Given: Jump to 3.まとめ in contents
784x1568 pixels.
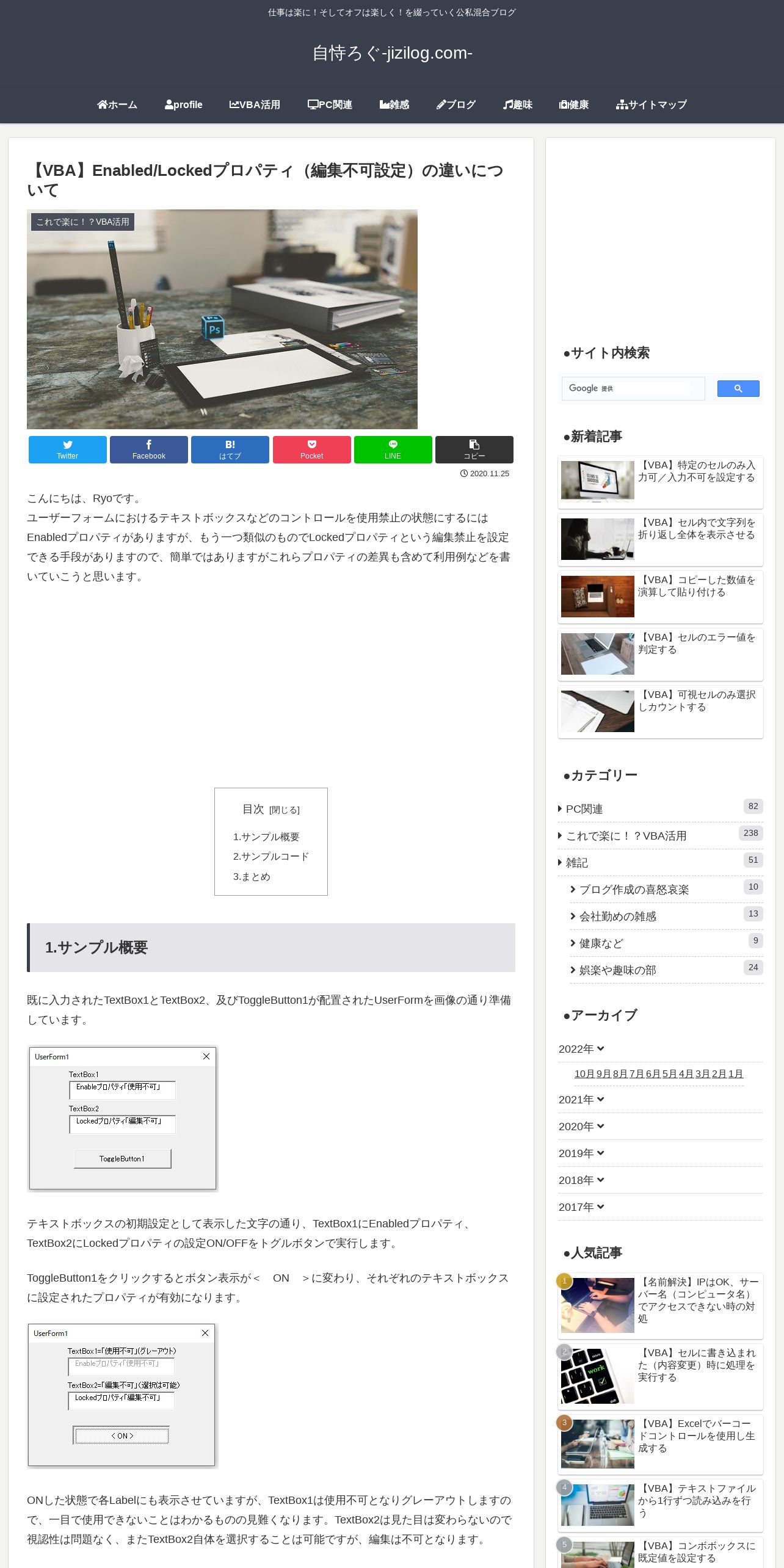Looking at the screenshot, I should coord(252,877).
